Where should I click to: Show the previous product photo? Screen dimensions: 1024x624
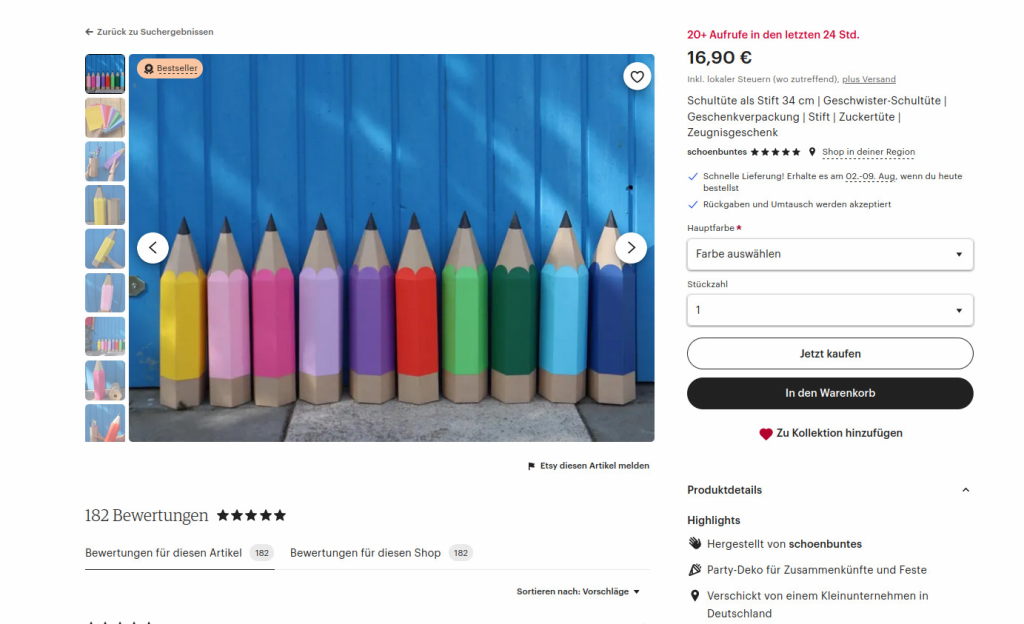(x=153, y=248)
